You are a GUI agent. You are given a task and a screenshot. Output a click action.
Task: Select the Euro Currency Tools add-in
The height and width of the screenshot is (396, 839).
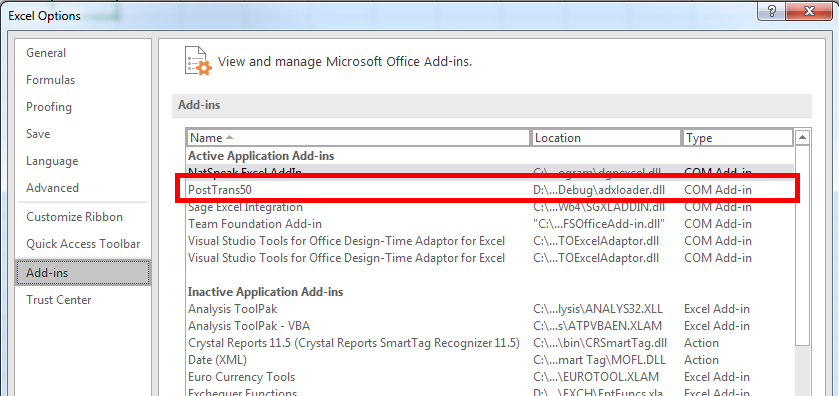(490, 377)
